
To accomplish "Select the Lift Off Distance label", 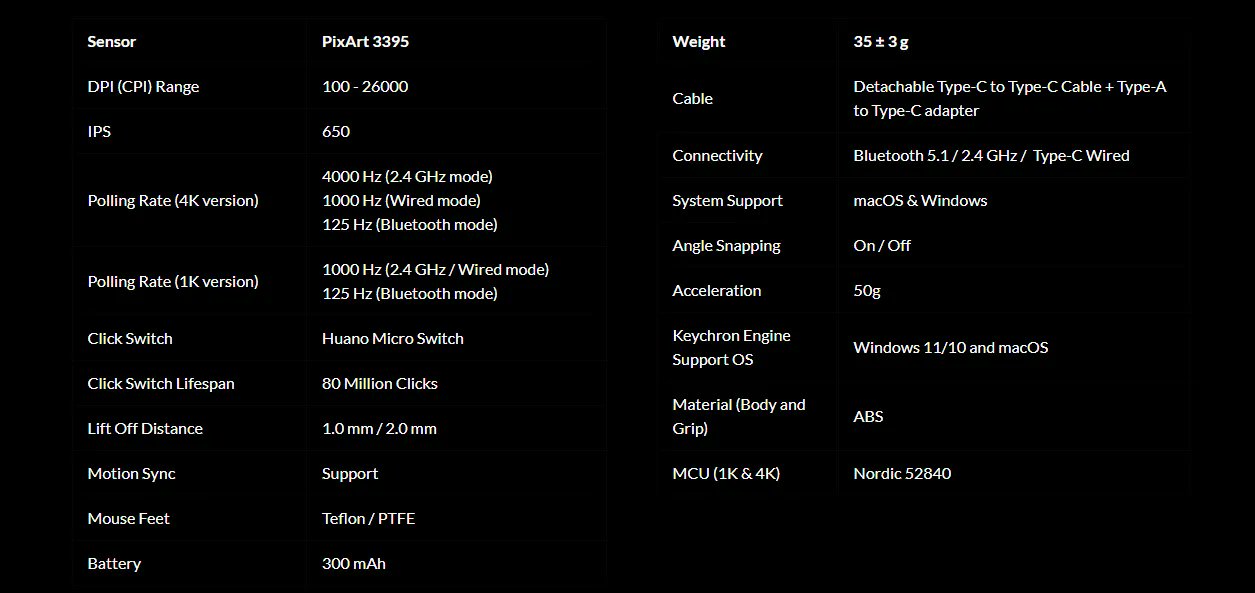I will tap(145, 429).
